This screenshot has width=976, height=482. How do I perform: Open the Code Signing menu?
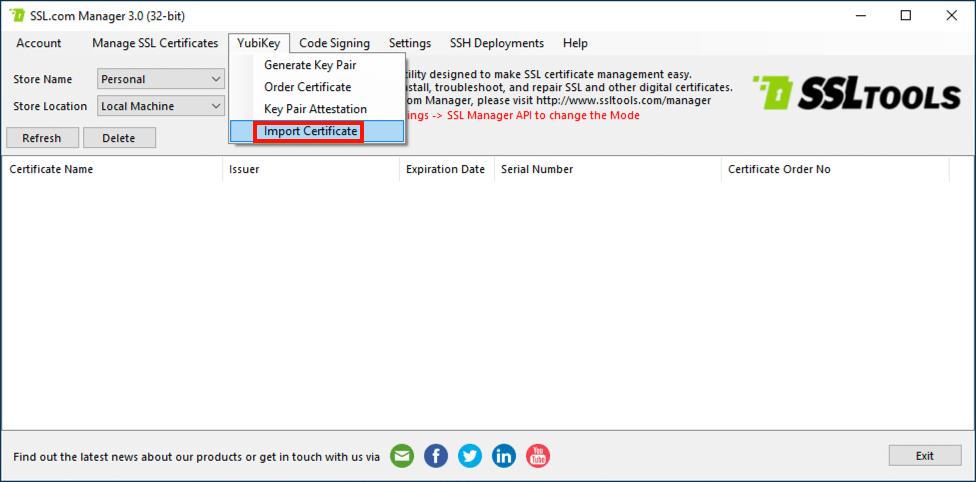(334, 43)
